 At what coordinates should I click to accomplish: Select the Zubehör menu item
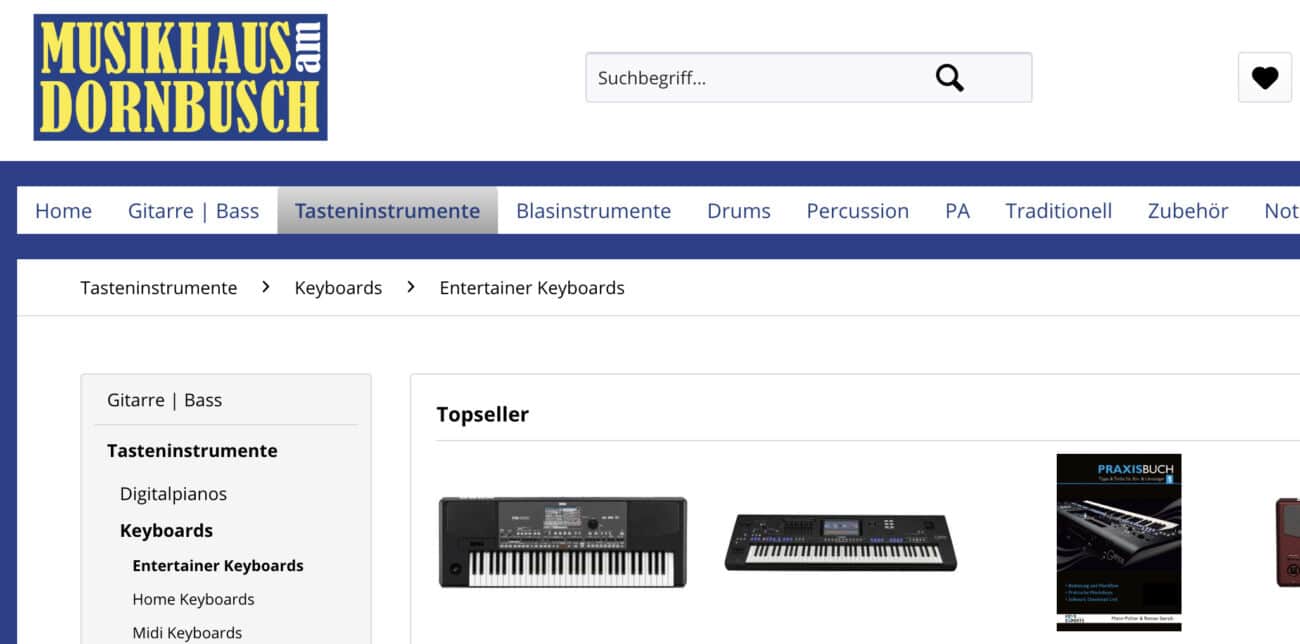click(1188, 211)
